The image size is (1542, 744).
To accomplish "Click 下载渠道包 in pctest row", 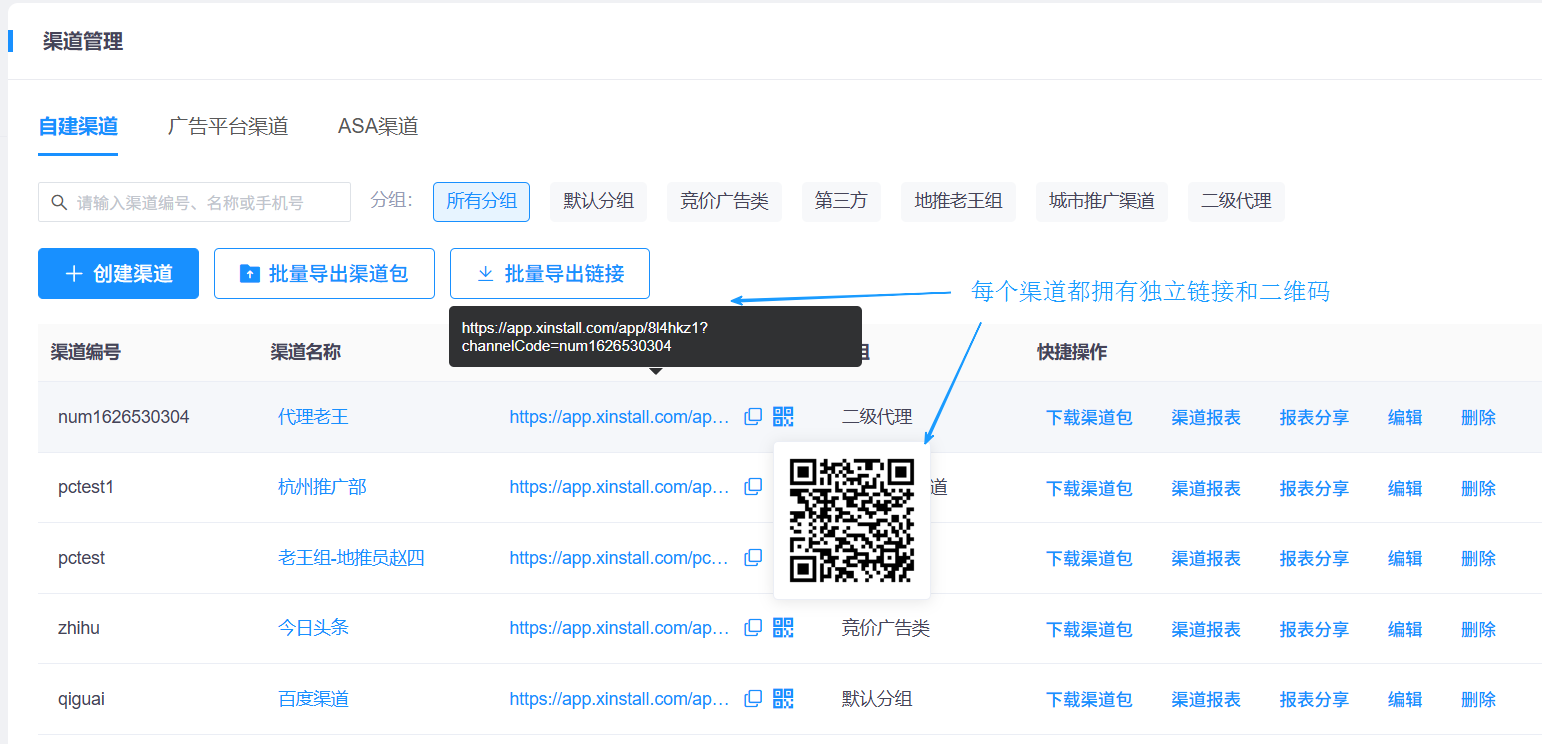I will (x=1089, y=558).
